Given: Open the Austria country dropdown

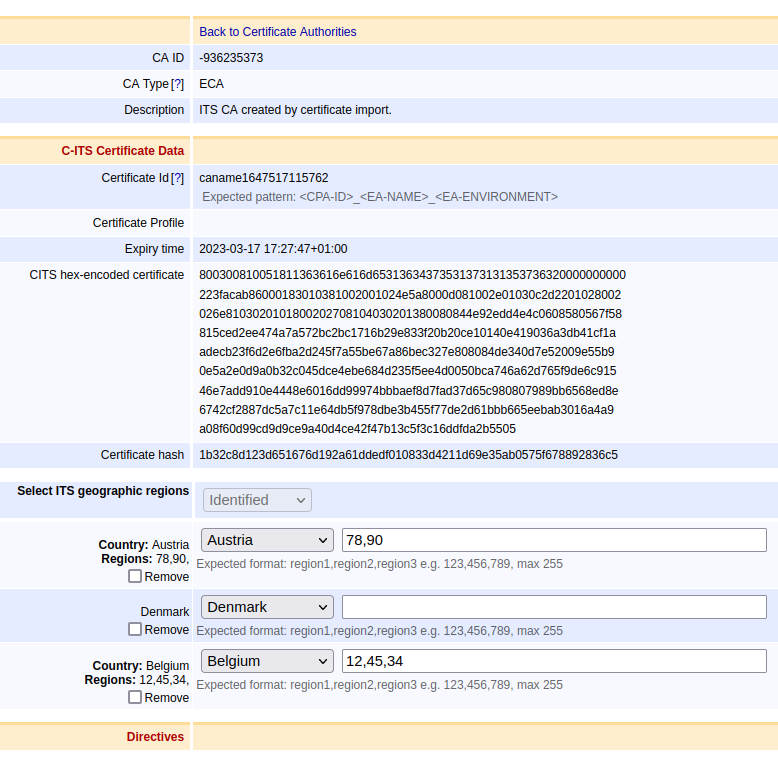Looking at the screenshot, I should pos(267,540).
